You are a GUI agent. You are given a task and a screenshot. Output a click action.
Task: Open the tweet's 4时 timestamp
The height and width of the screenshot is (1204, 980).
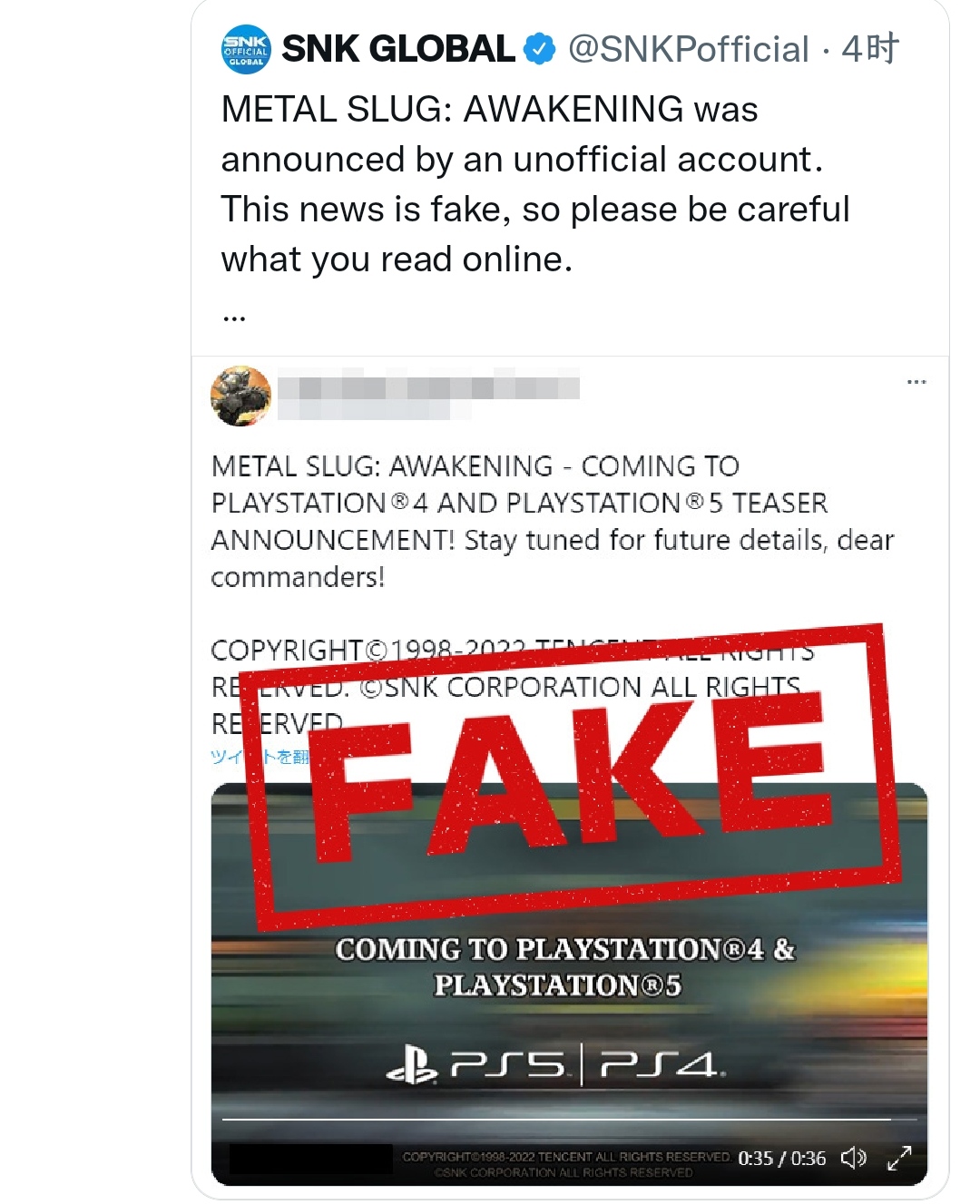869,49
